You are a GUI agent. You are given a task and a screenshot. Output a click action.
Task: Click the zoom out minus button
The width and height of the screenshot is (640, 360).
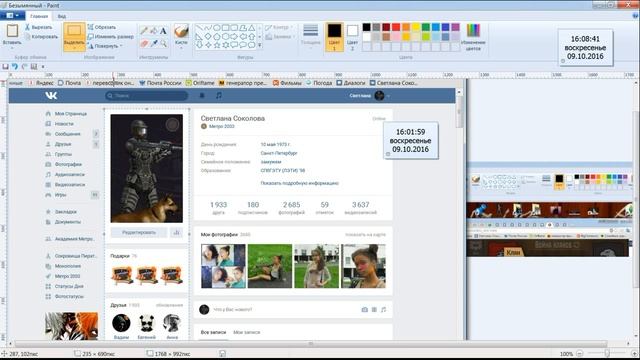pos(580,353)
